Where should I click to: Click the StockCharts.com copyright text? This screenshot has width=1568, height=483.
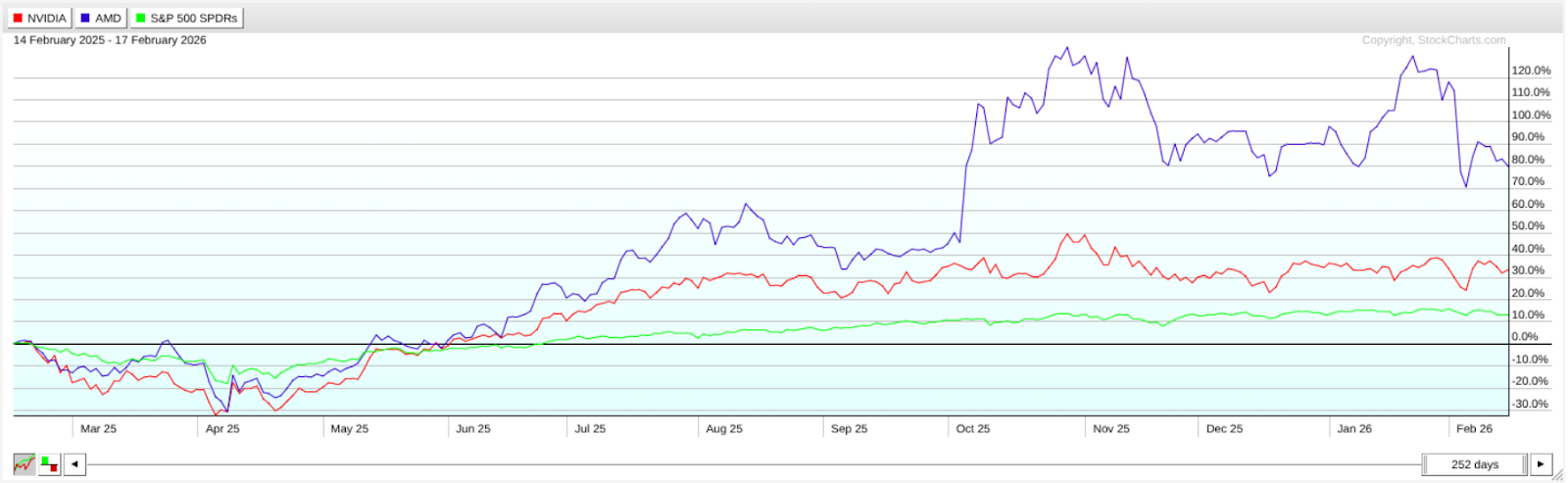[1433, 40]
